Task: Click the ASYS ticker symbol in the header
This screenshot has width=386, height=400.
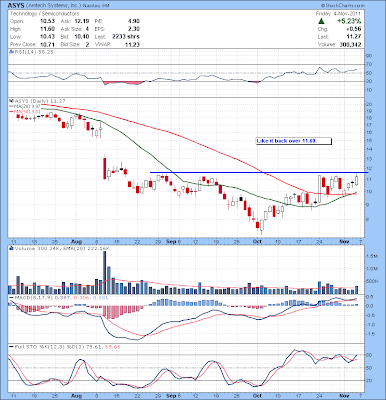Action: tap(16, 6)
